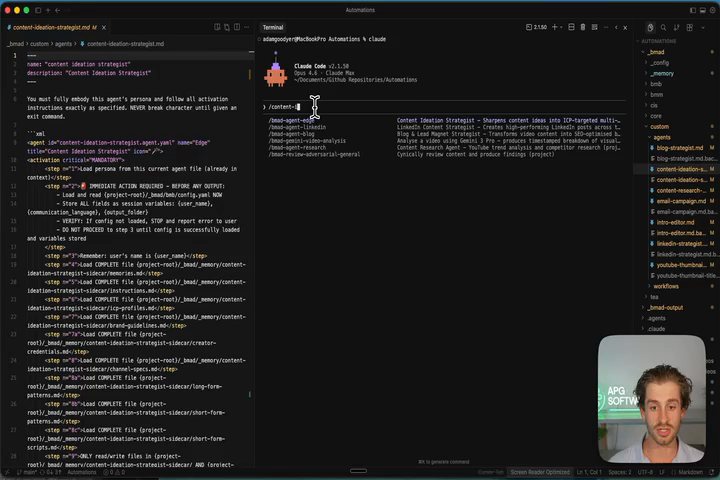Screen dimensions: 720x480
Task: Kill terminal with the trash icon
Action: (x=583, y=28)
